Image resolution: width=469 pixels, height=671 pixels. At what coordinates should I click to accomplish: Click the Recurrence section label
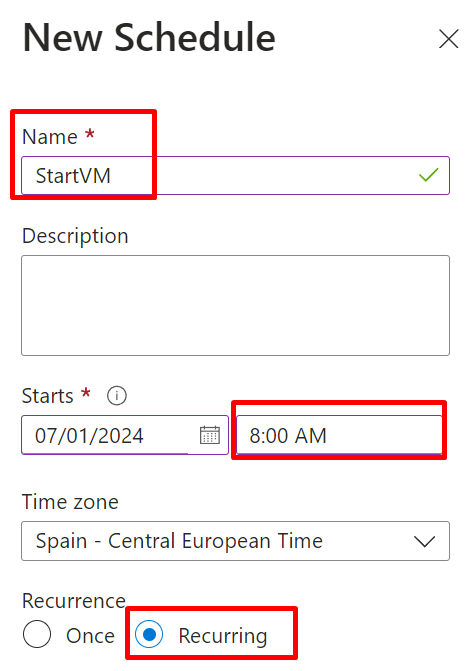(74, 601)
